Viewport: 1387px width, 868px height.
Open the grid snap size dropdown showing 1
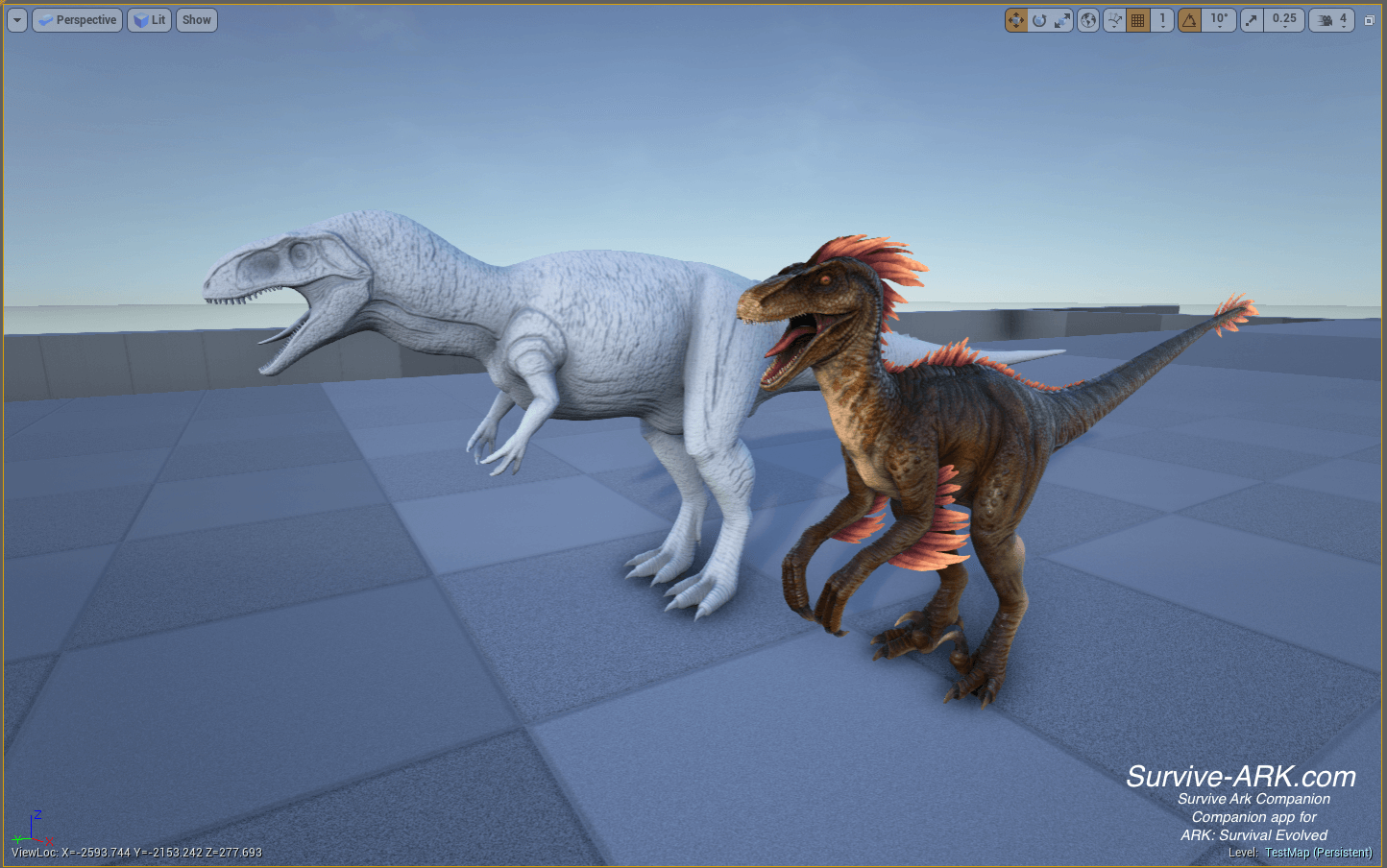coord(1162,20)
